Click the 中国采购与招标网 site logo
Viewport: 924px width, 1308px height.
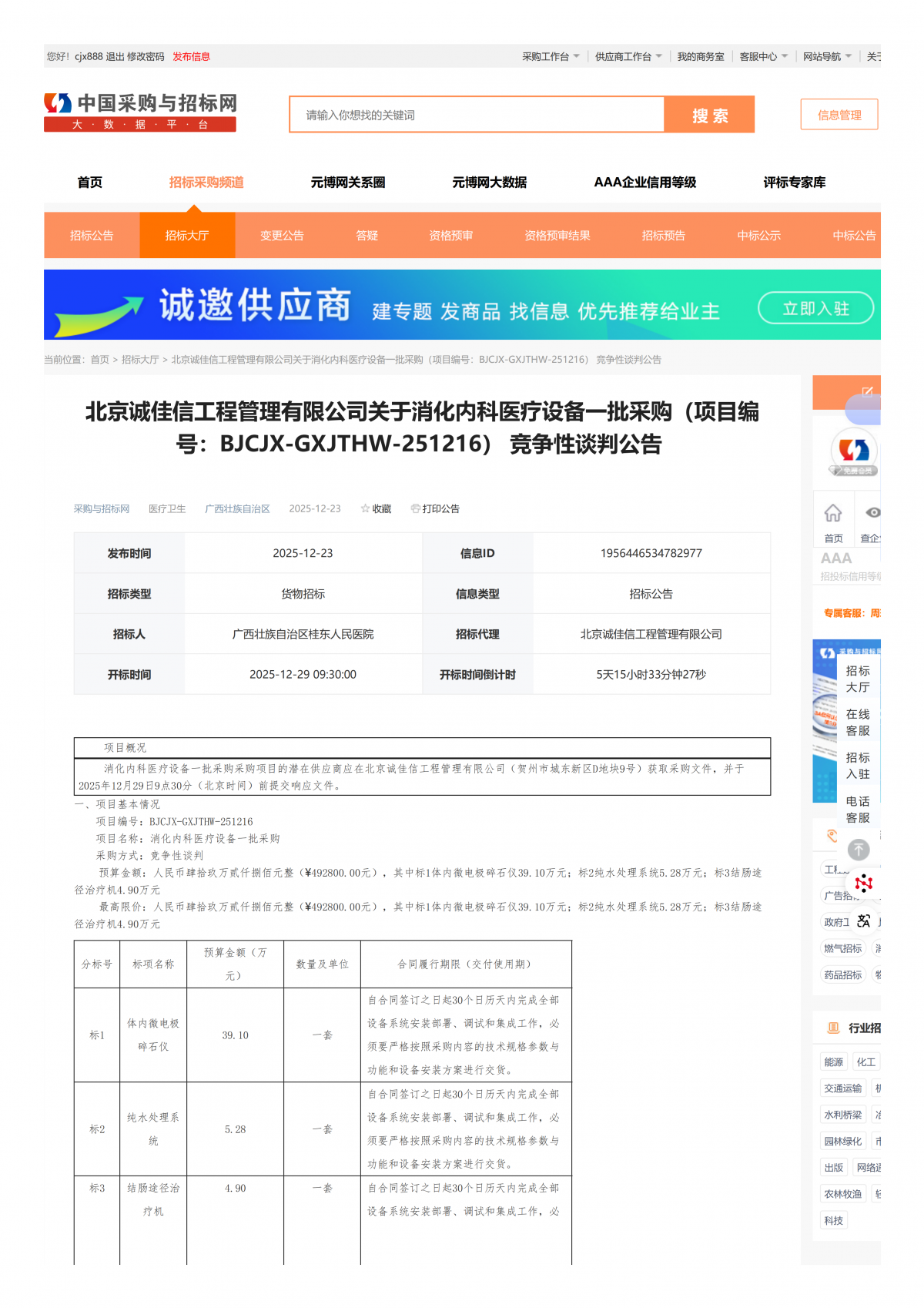tap(140, 112)
